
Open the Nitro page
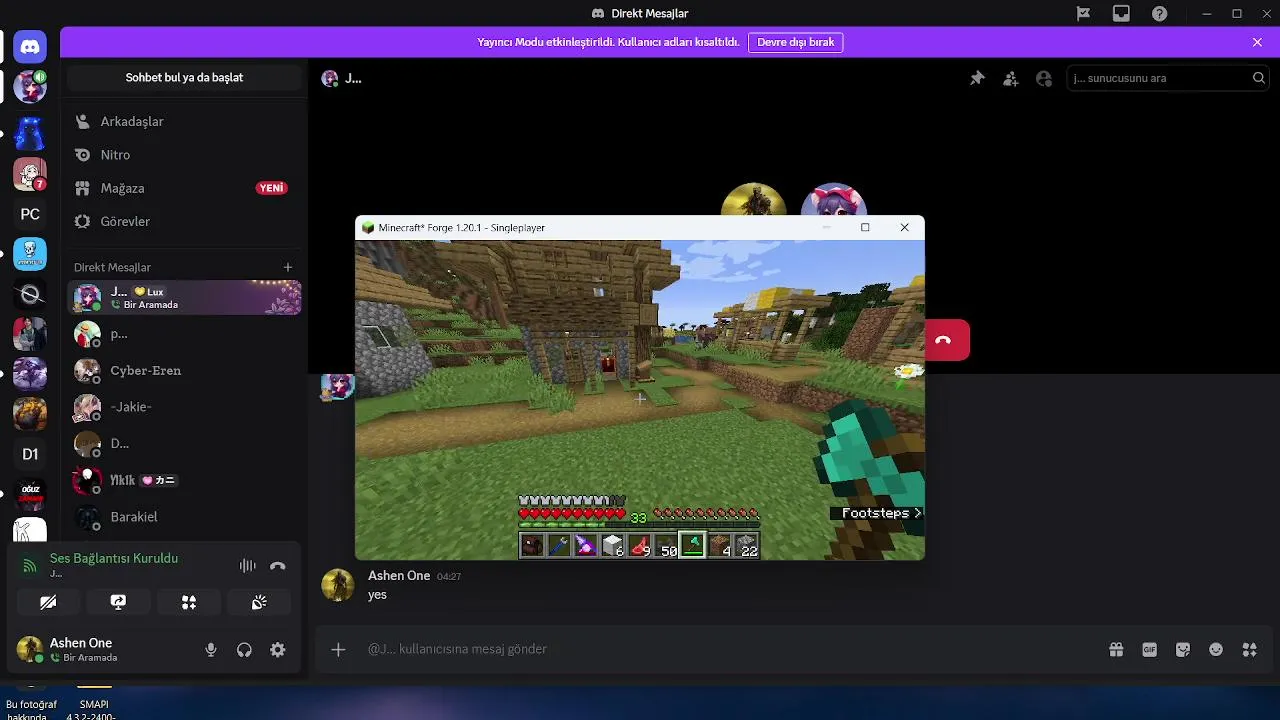(184, 155)
